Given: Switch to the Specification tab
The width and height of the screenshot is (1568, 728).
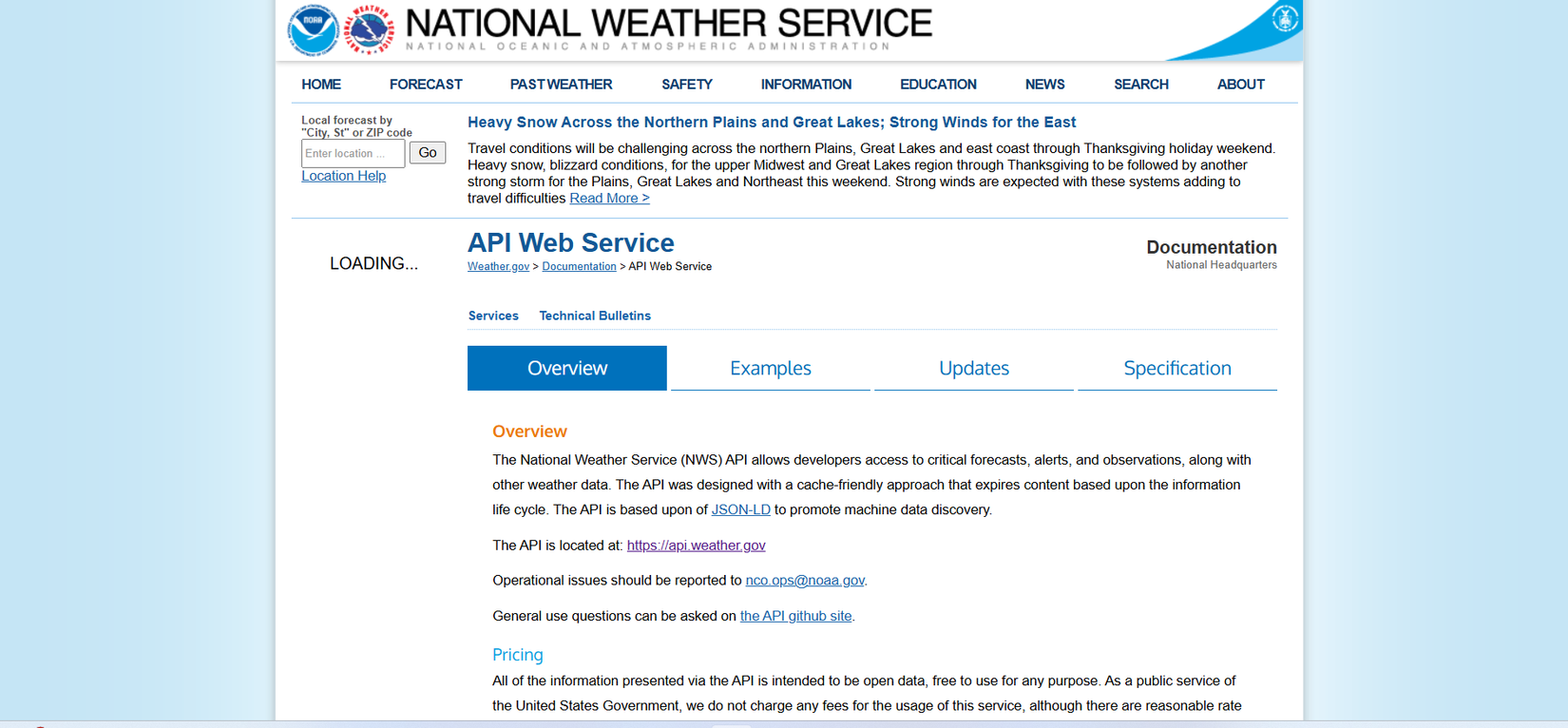Looking at the screenshot, I should 1177,368.
